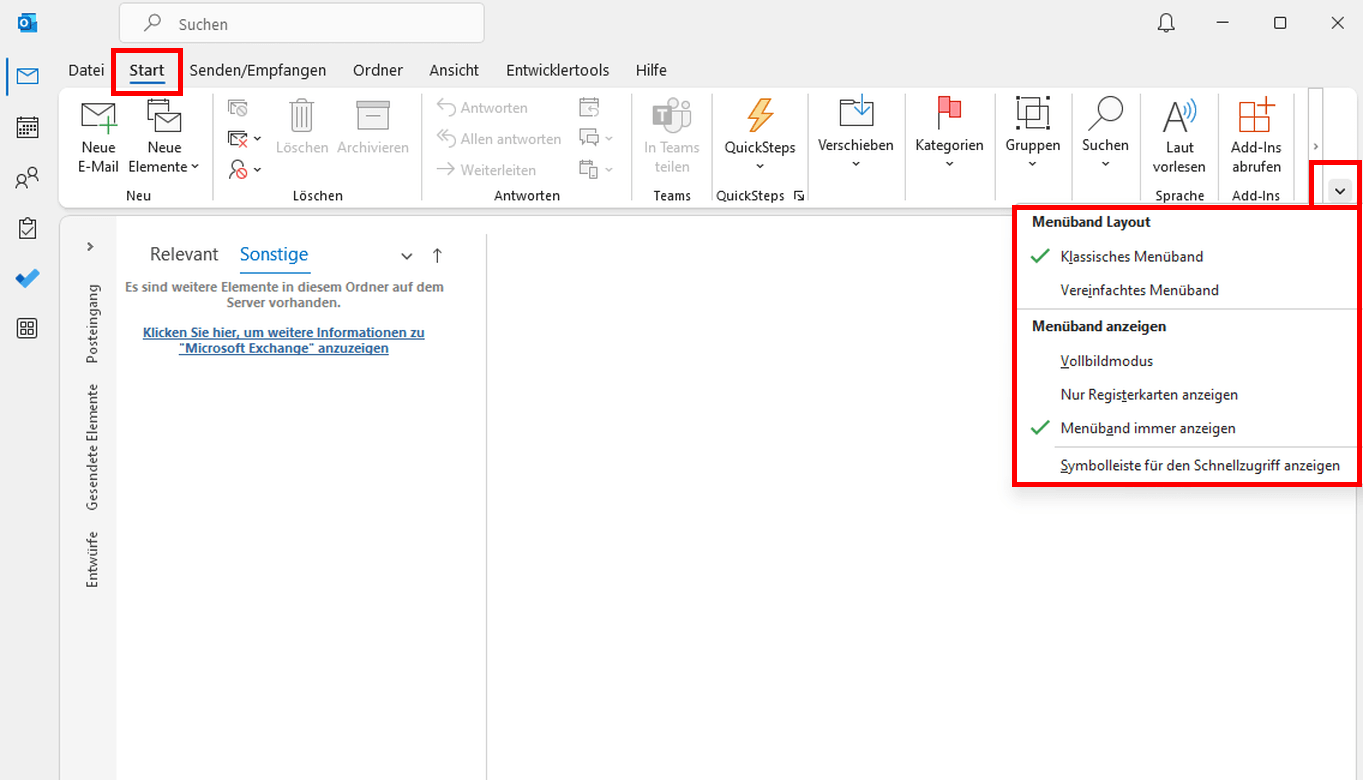This screenshot has height=780, width=1363.
Task: Open the More Apps grid icon
Action: pos(27,329)
